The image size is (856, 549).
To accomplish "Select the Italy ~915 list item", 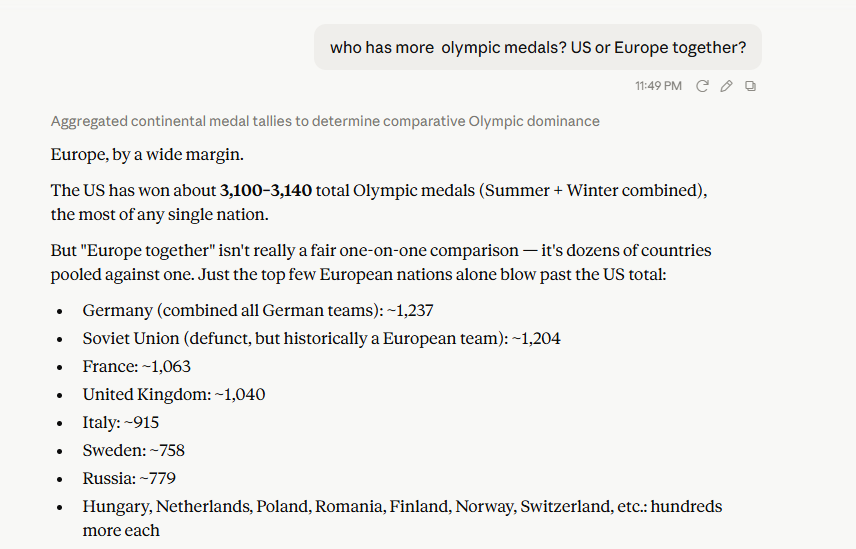I will (121, 422).
